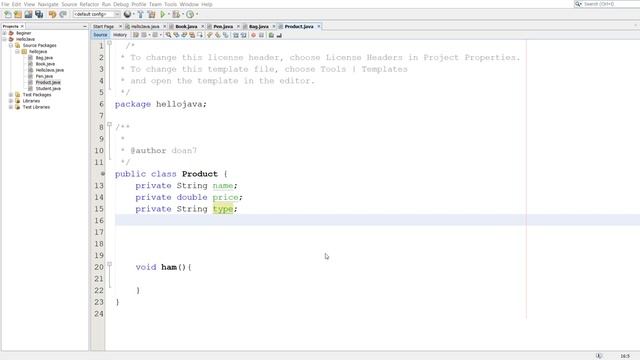Click the Shift Line Right icon
Screen dimensions: 640x360
[244, 35]
